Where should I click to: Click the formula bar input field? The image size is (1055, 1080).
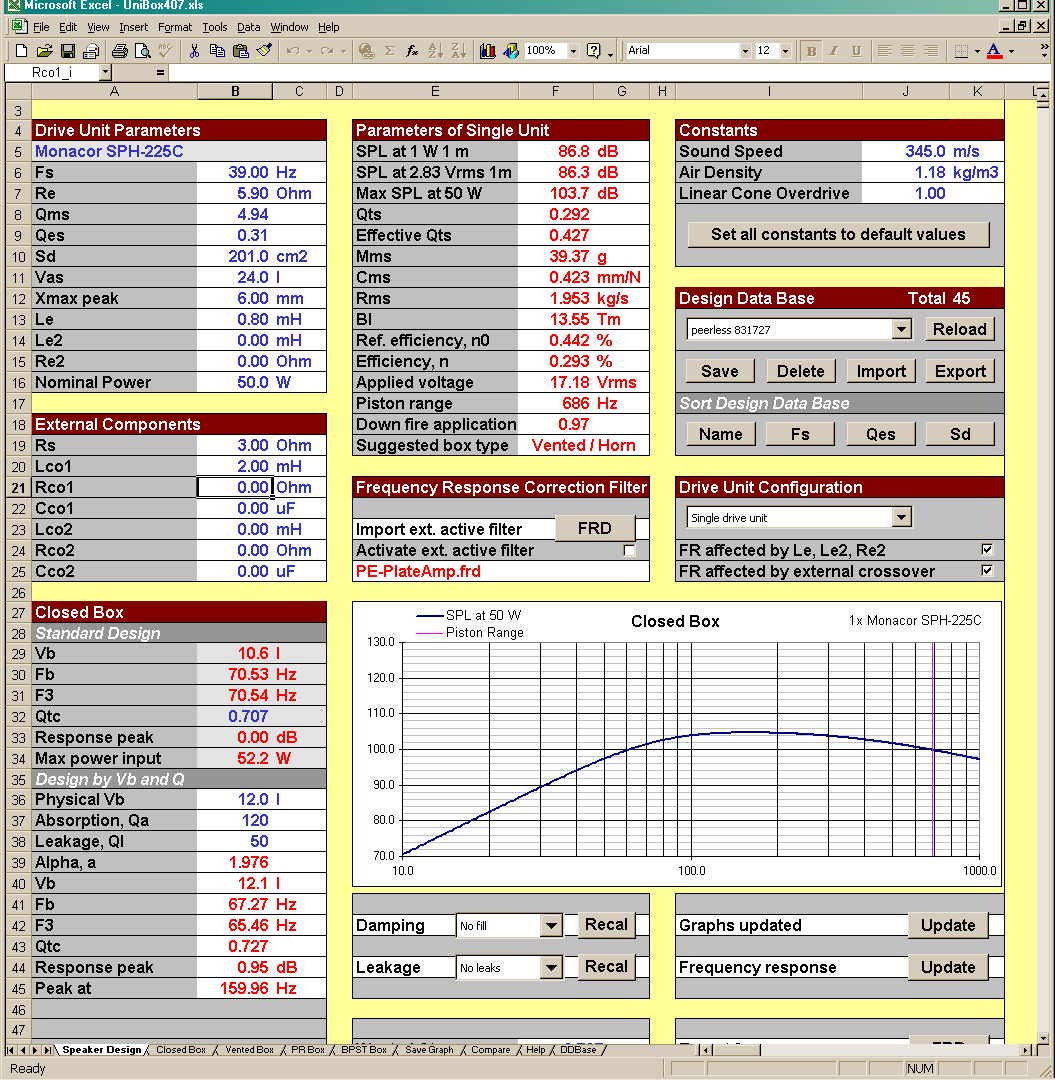point(609,72)
